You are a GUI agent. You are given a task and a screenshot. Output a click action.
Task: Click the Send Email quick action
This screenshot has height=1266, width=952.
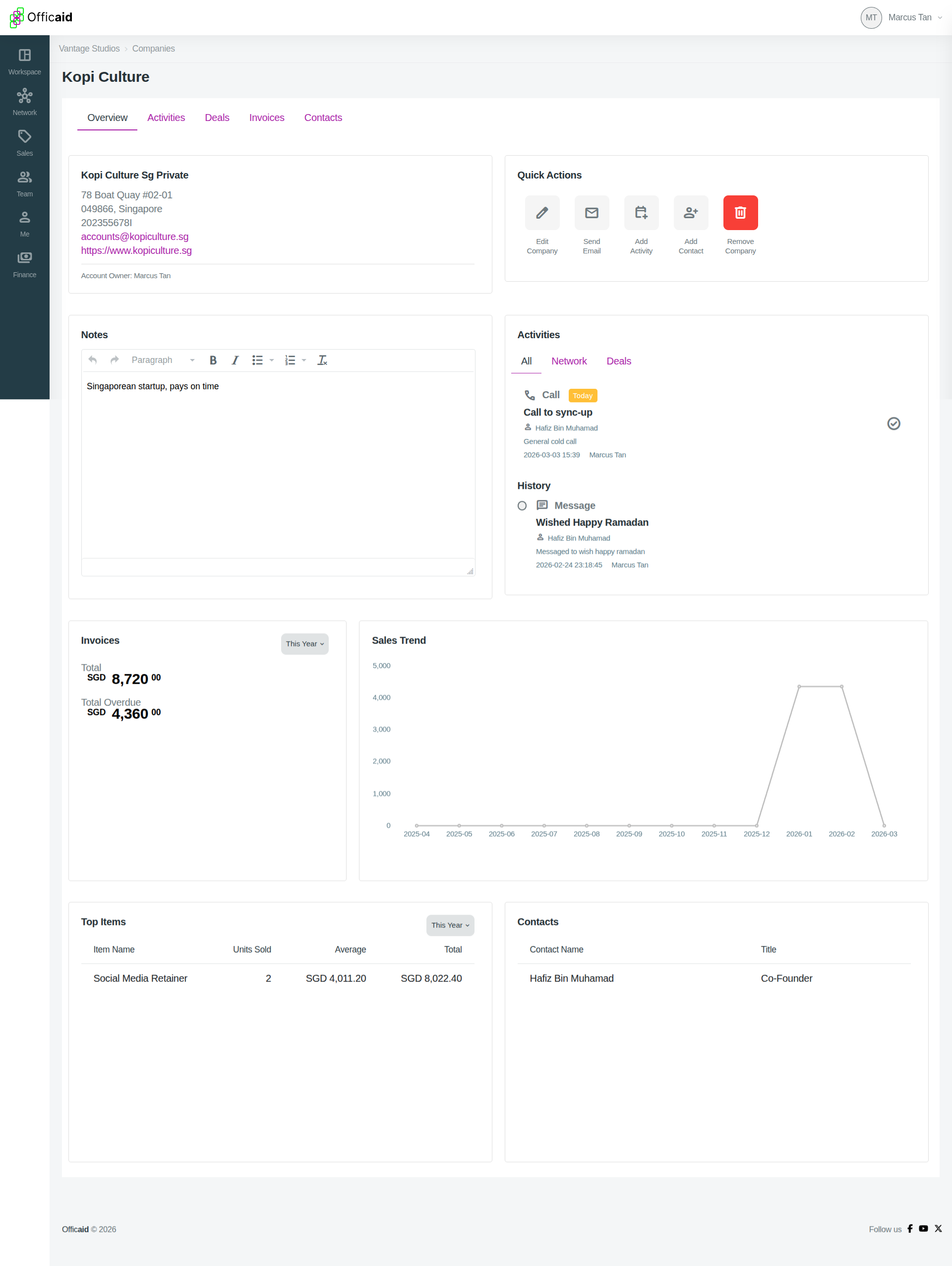pos(591,212)
